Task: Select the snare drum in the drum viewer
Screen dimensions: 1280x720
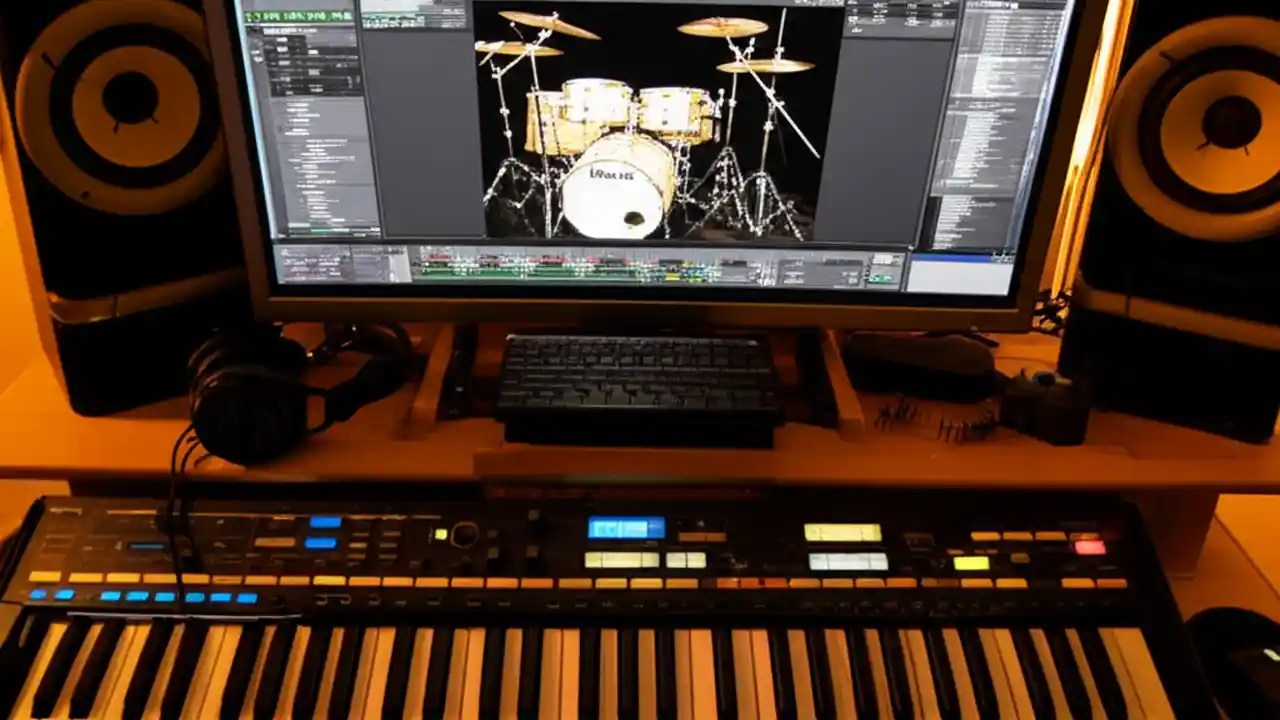Action: 545,118
